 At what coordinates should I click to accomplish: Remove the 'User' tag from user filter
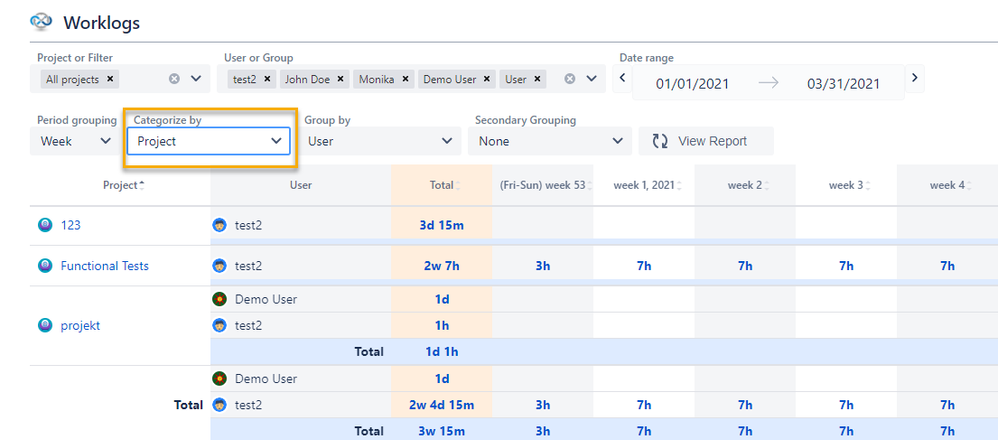coord(538,79)
